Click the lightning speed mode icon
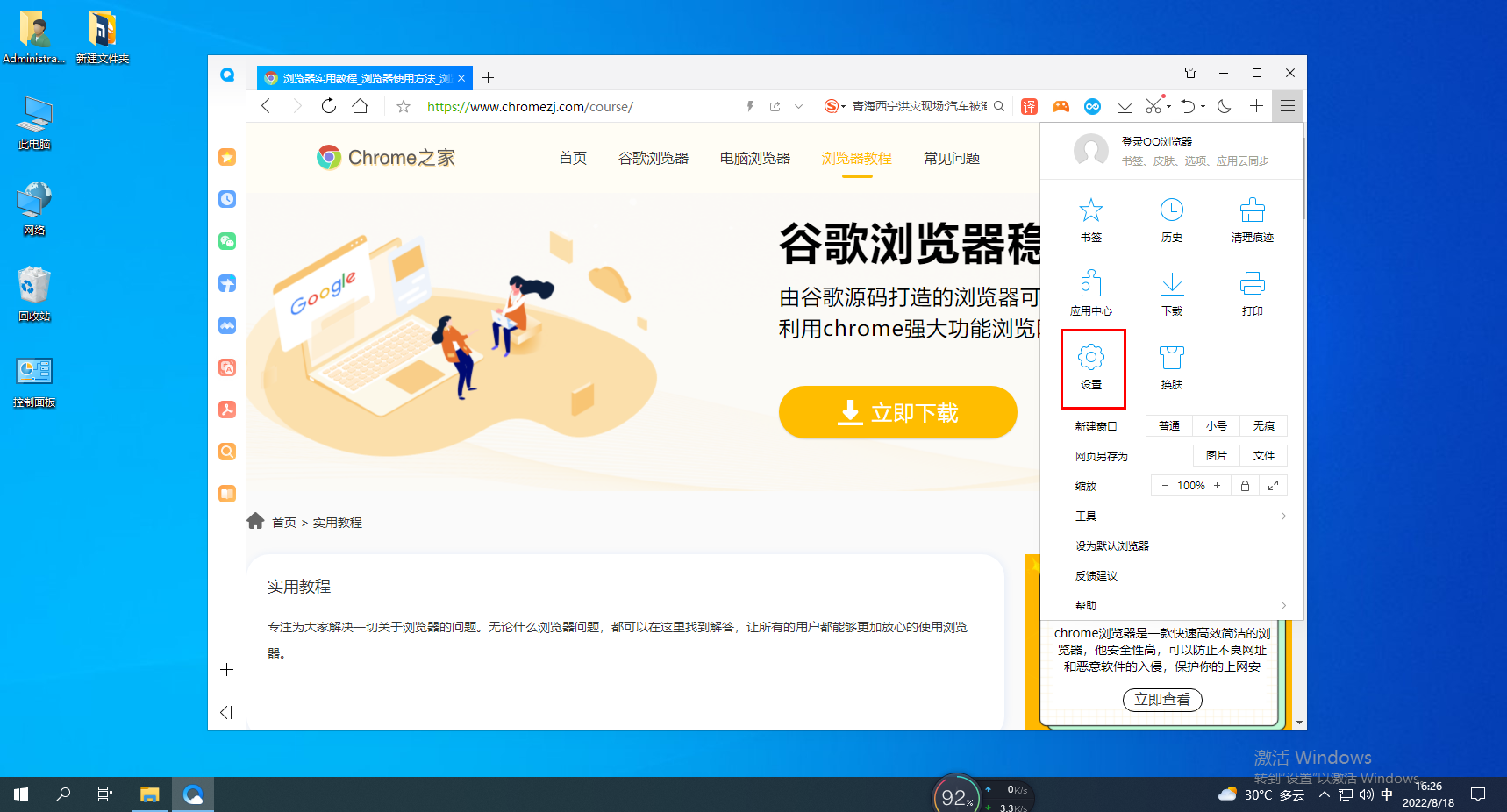 750,106
